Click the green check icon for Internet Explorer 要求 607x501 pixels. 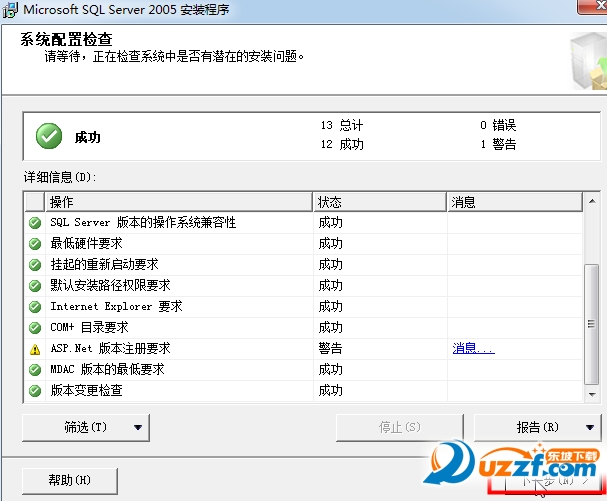pos(35,307)
